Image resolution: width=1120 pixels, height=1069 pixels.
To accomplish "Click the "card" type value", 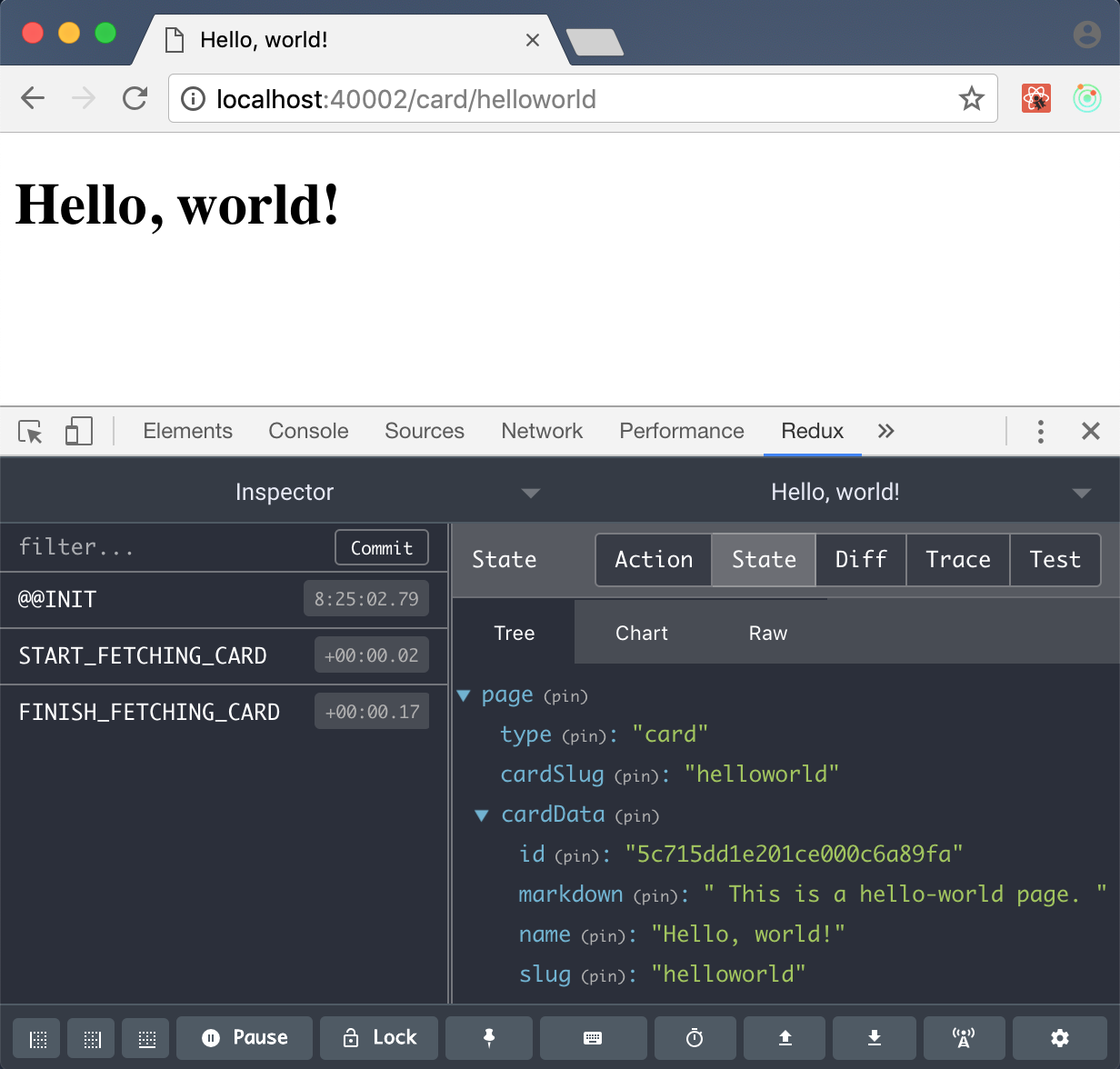I will [x=669, y=735].
